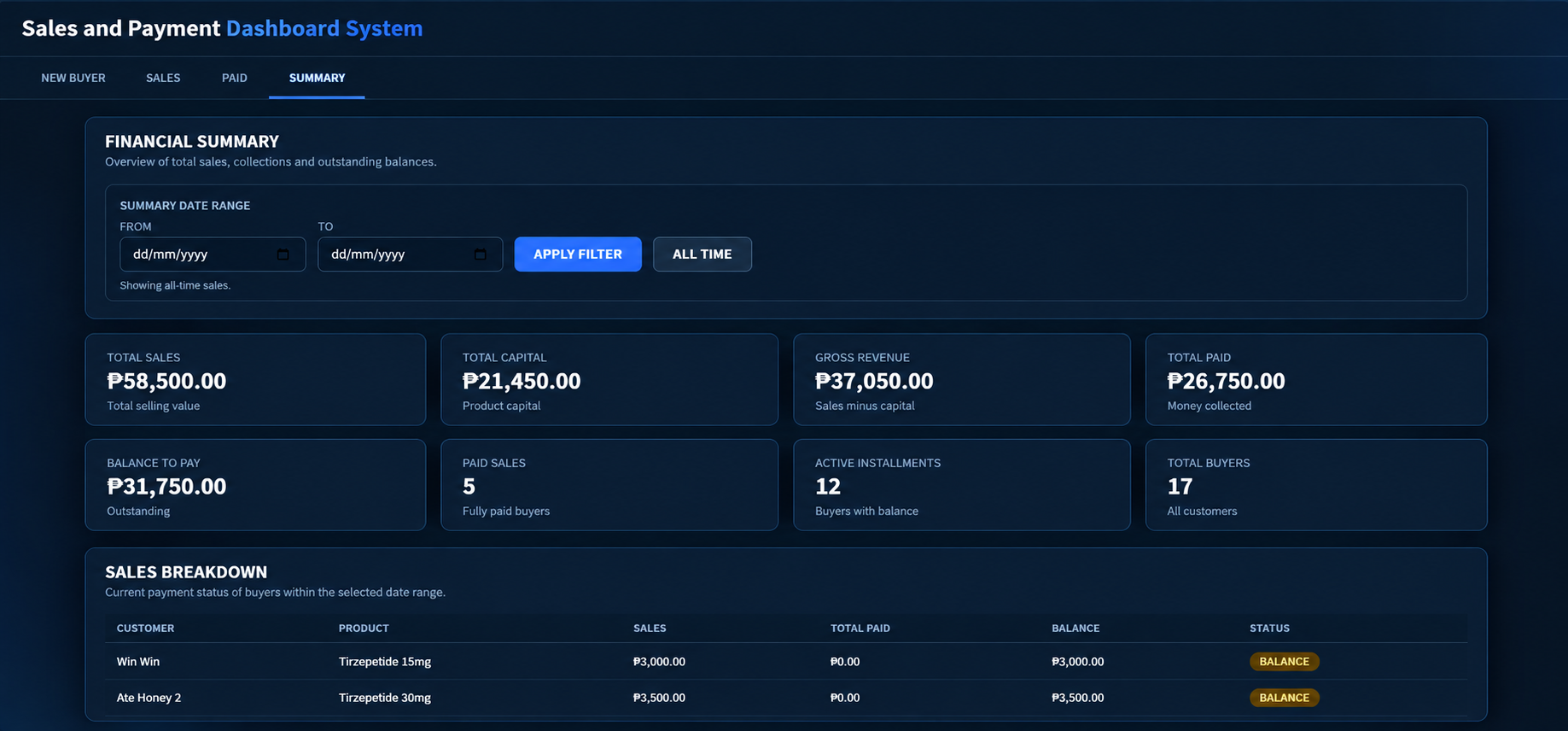Click the FINANCIAL SUMMARY heading
The width and height of the screenshot is (1568, 731).
pos(192,142)
